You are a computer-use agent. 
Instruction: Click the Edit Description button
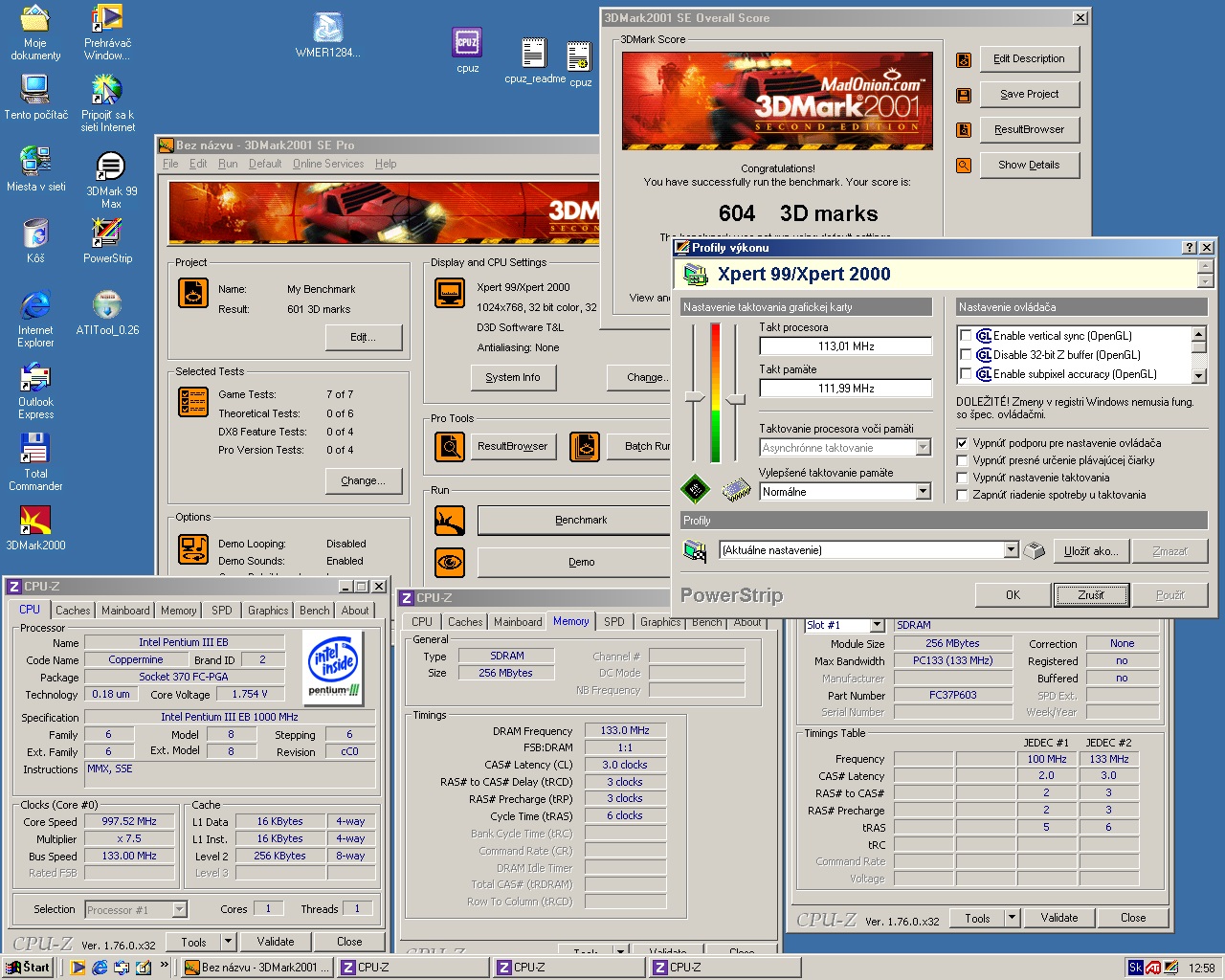[x=1029, y=59]
